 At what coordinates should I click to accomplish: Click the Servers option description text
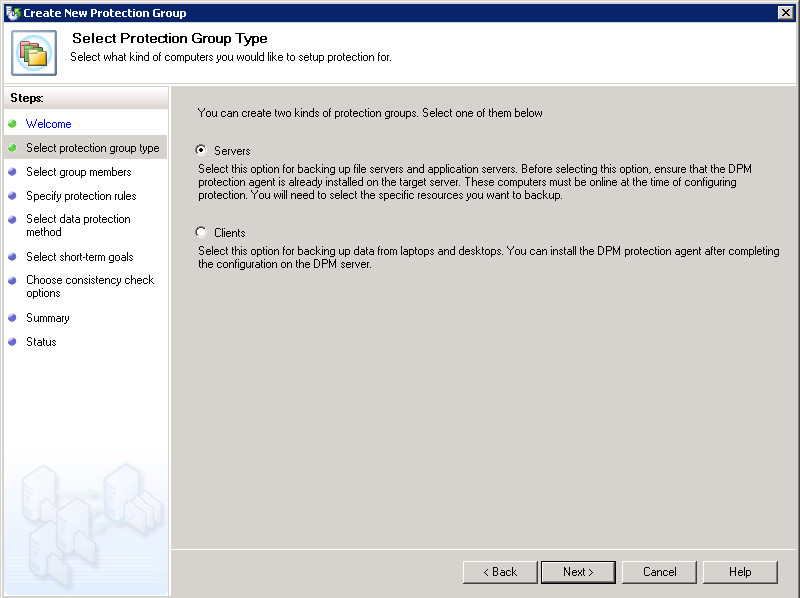click(474, 182)
